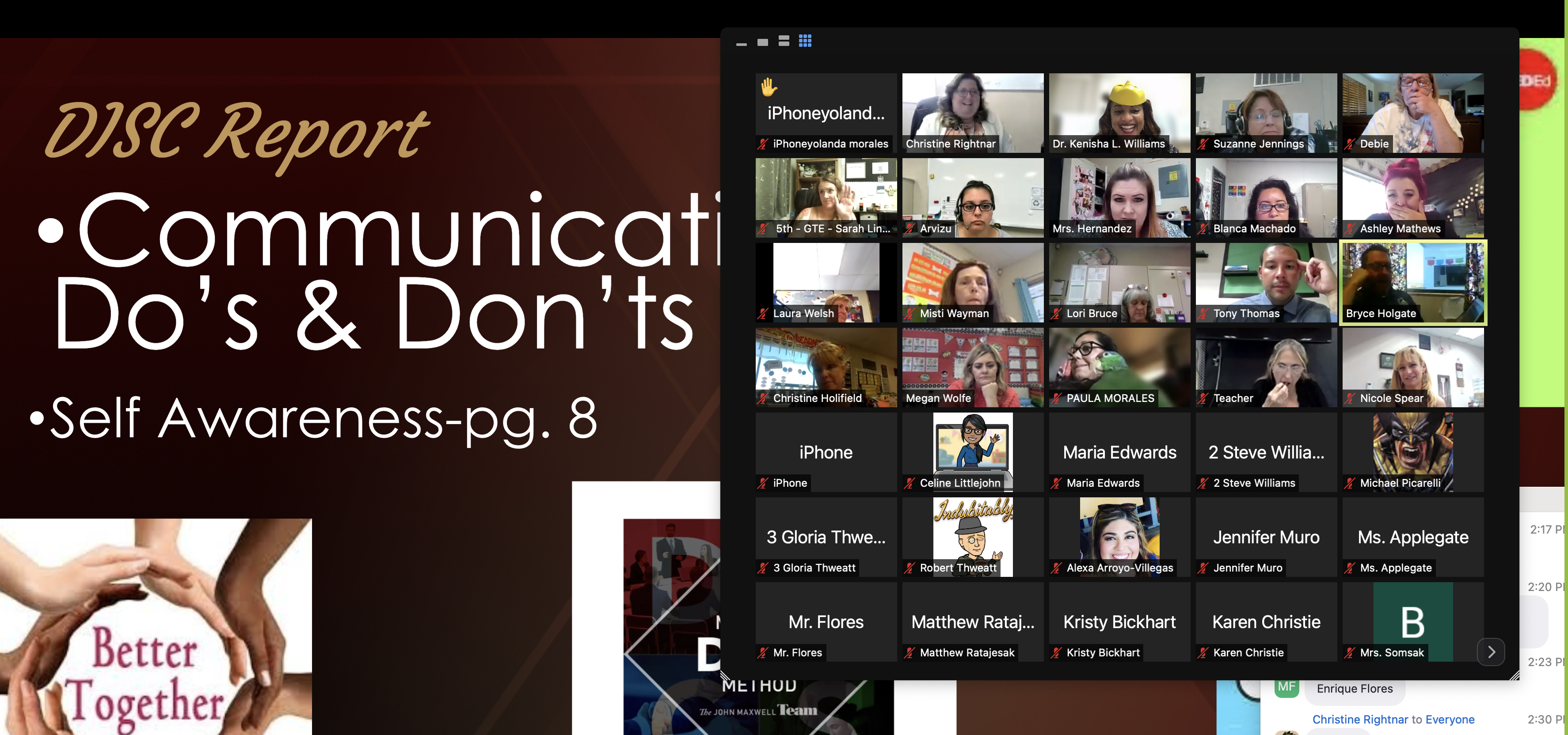Click muted mic icon next to Suzanne Jennings

(x=1203, y=144)
